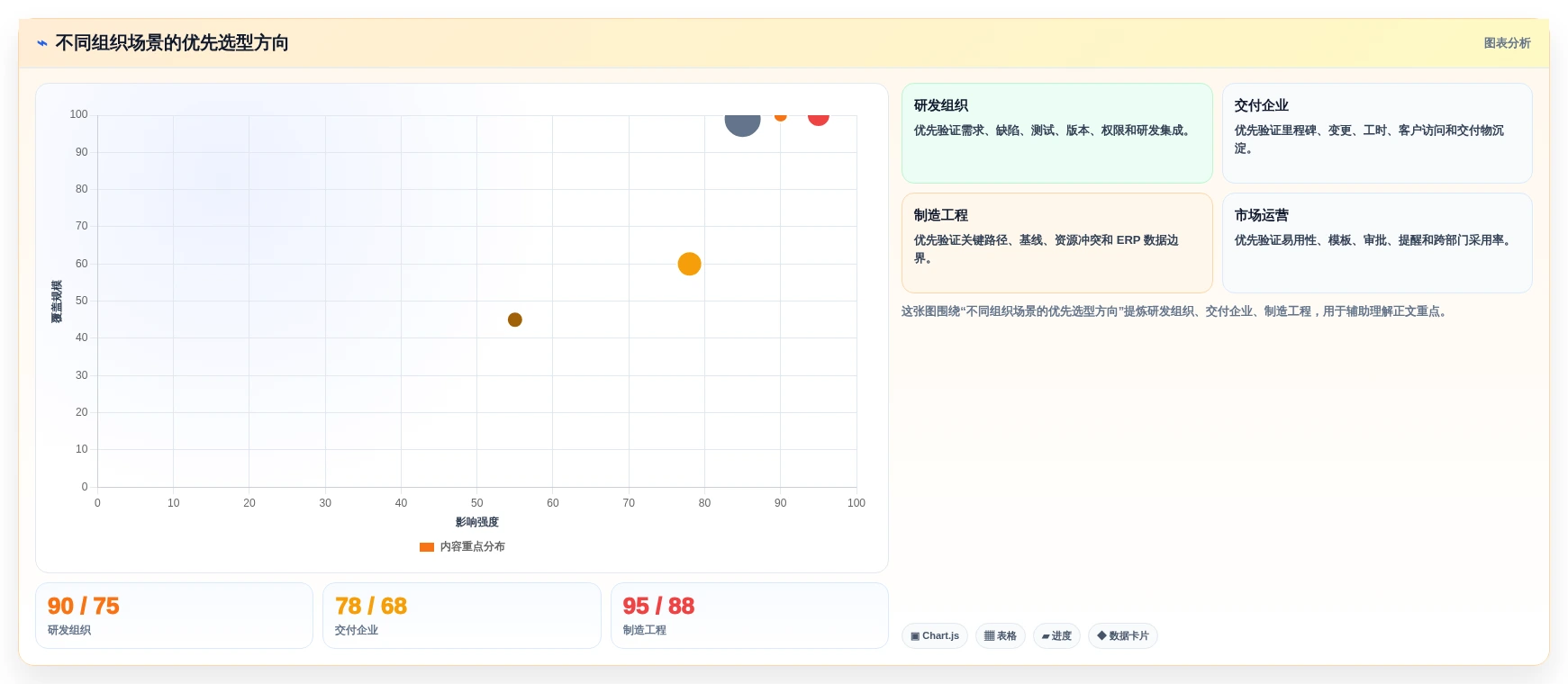This screenshot has height=684, width=1568.
Task: Toggle the 内容重点分布 legend swatch
Action: (x=427, y=547)
